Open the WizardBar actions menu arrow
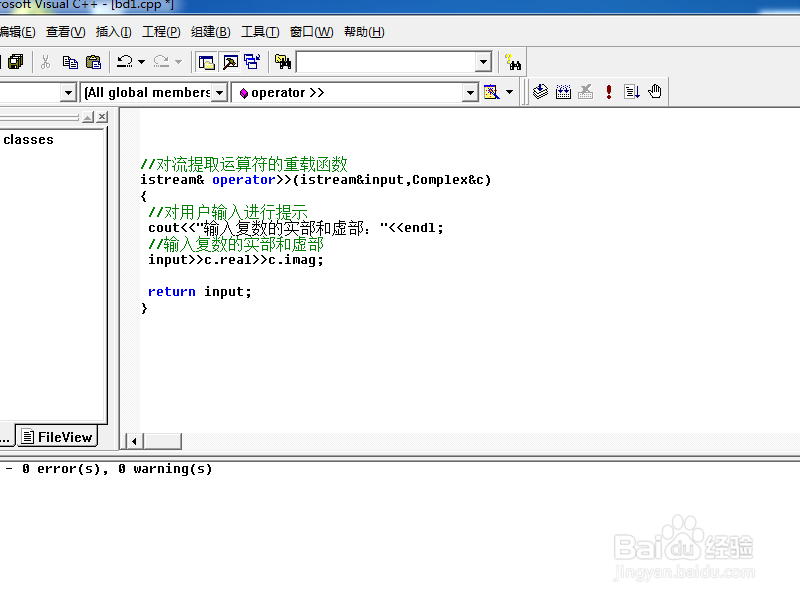This screenshot has height=600, width=800. coord(509,92)
